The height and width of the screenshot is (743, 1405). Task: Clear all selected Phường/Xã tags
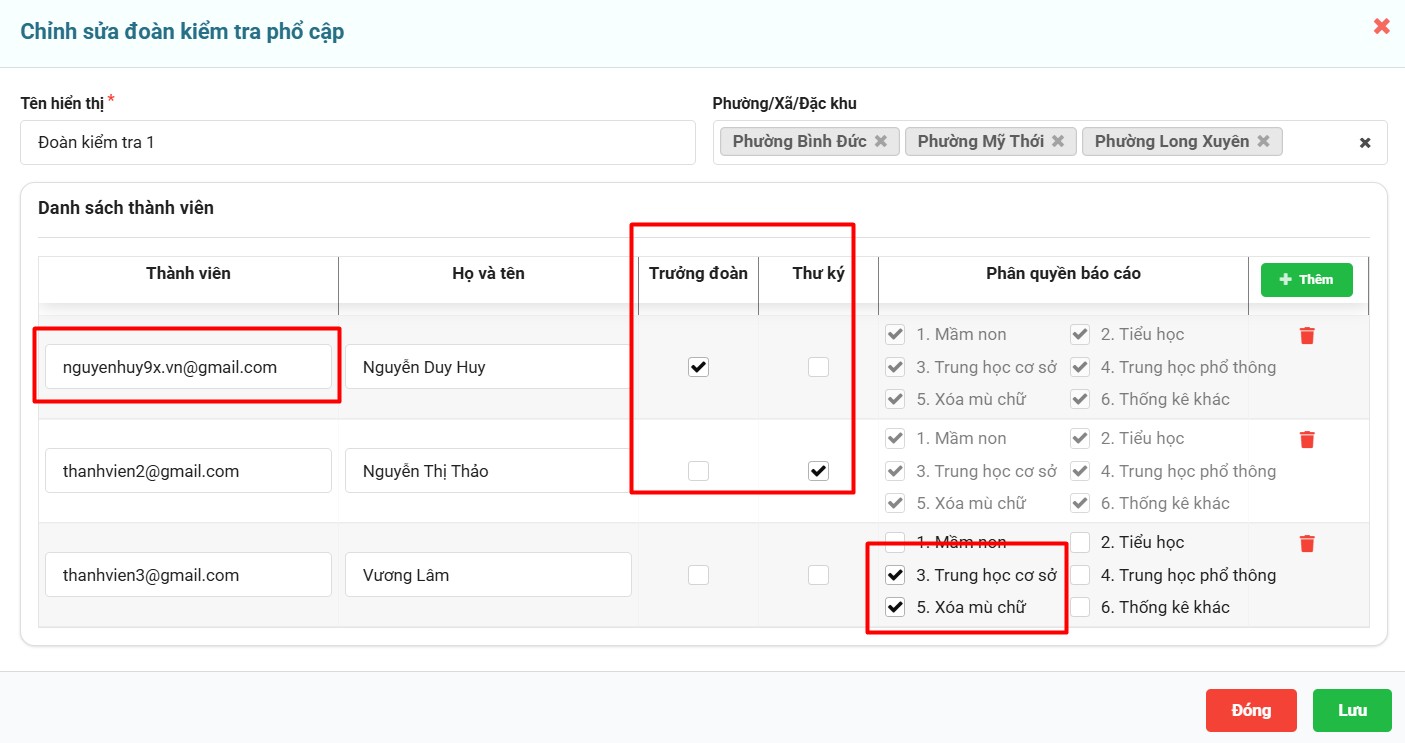point(1364,143)
